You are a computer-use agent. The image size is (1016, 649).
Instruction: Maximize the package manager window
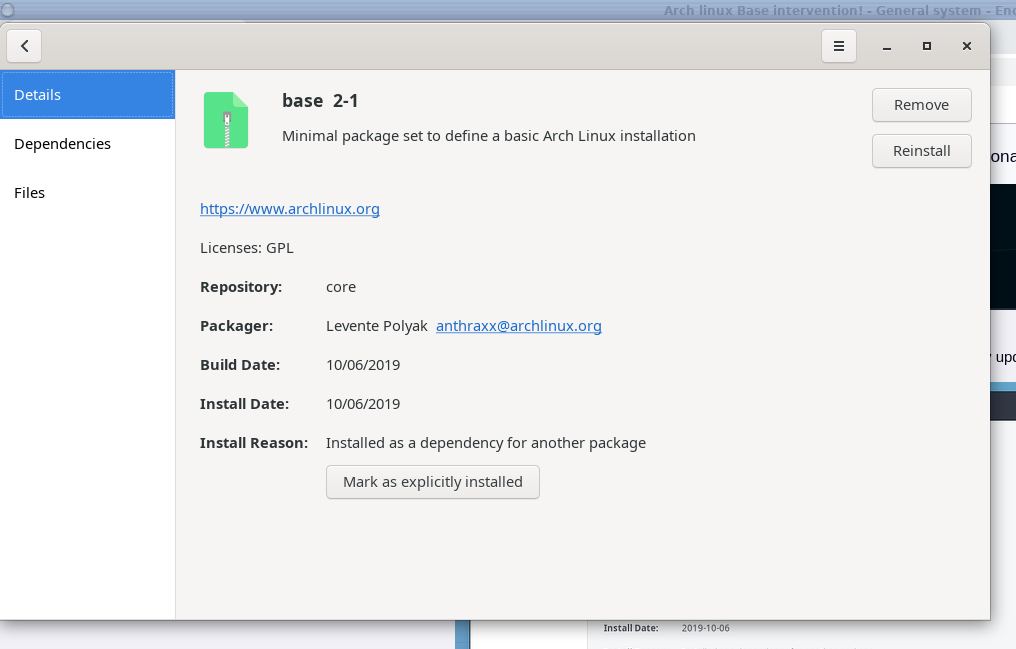(x=927, y=46)
